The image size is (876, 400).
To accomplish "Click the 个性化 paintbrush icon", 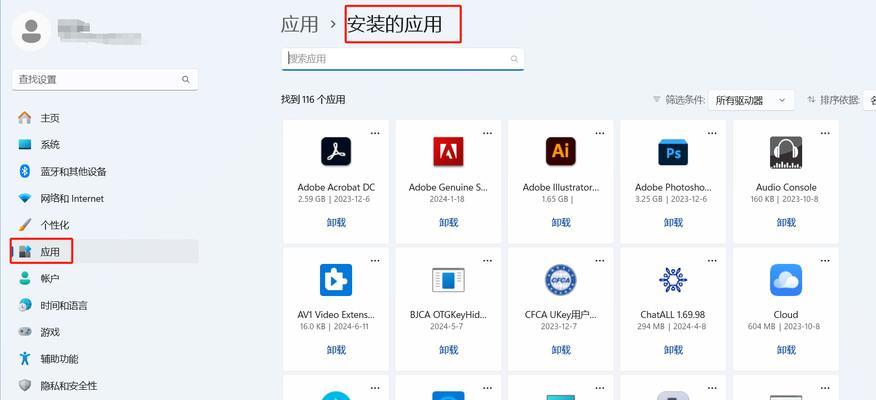I will pos(25,225).
